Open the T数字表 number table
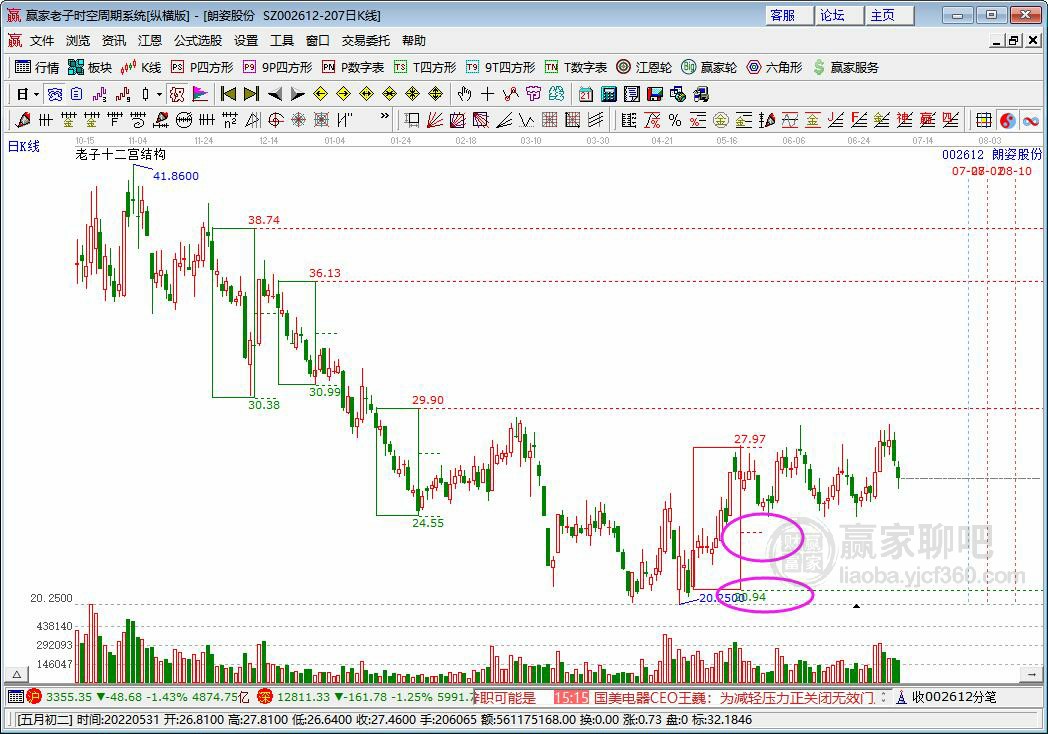The width and height of the screenshot is (1048, 734). point(576,68)
